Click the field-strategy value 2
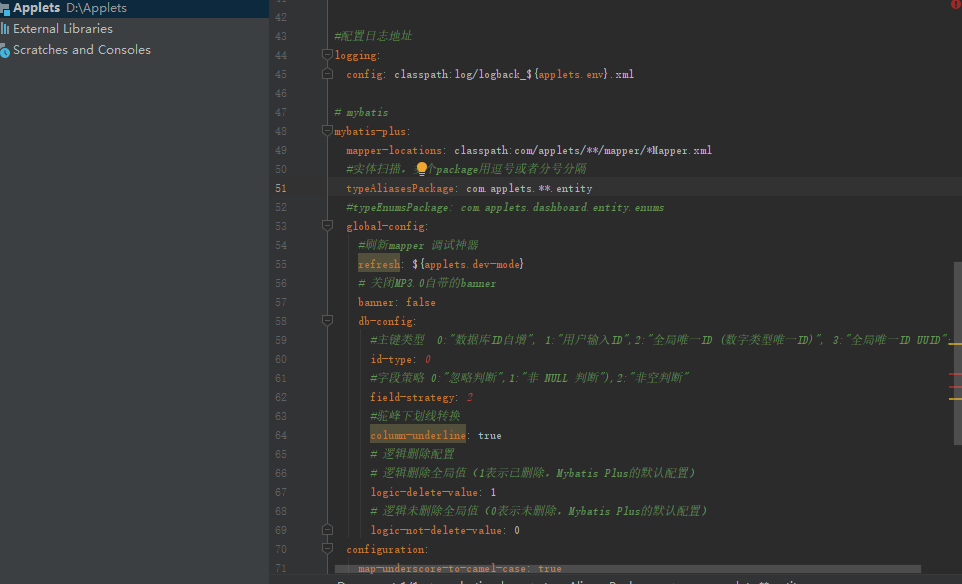The image size is (962, 584). point(470,398)
